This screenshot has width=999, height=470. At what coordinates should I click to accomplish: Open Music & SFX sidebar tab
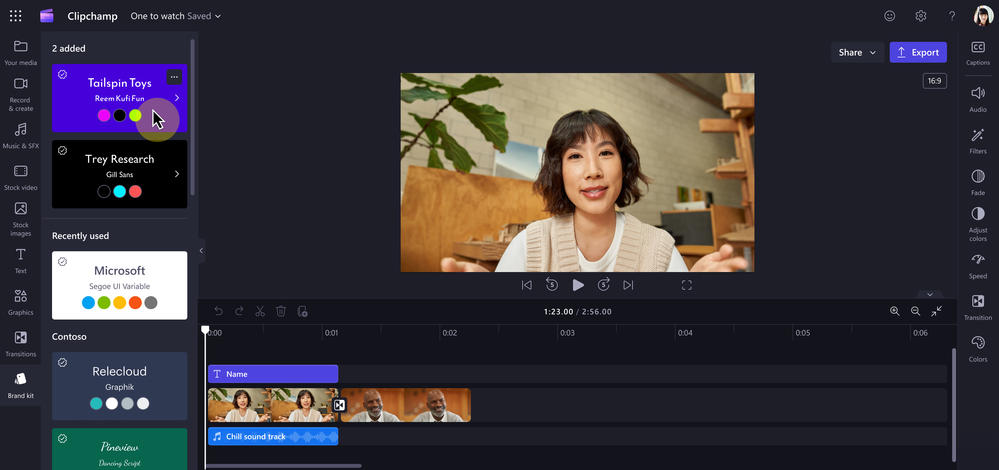[x=20, y=130]
